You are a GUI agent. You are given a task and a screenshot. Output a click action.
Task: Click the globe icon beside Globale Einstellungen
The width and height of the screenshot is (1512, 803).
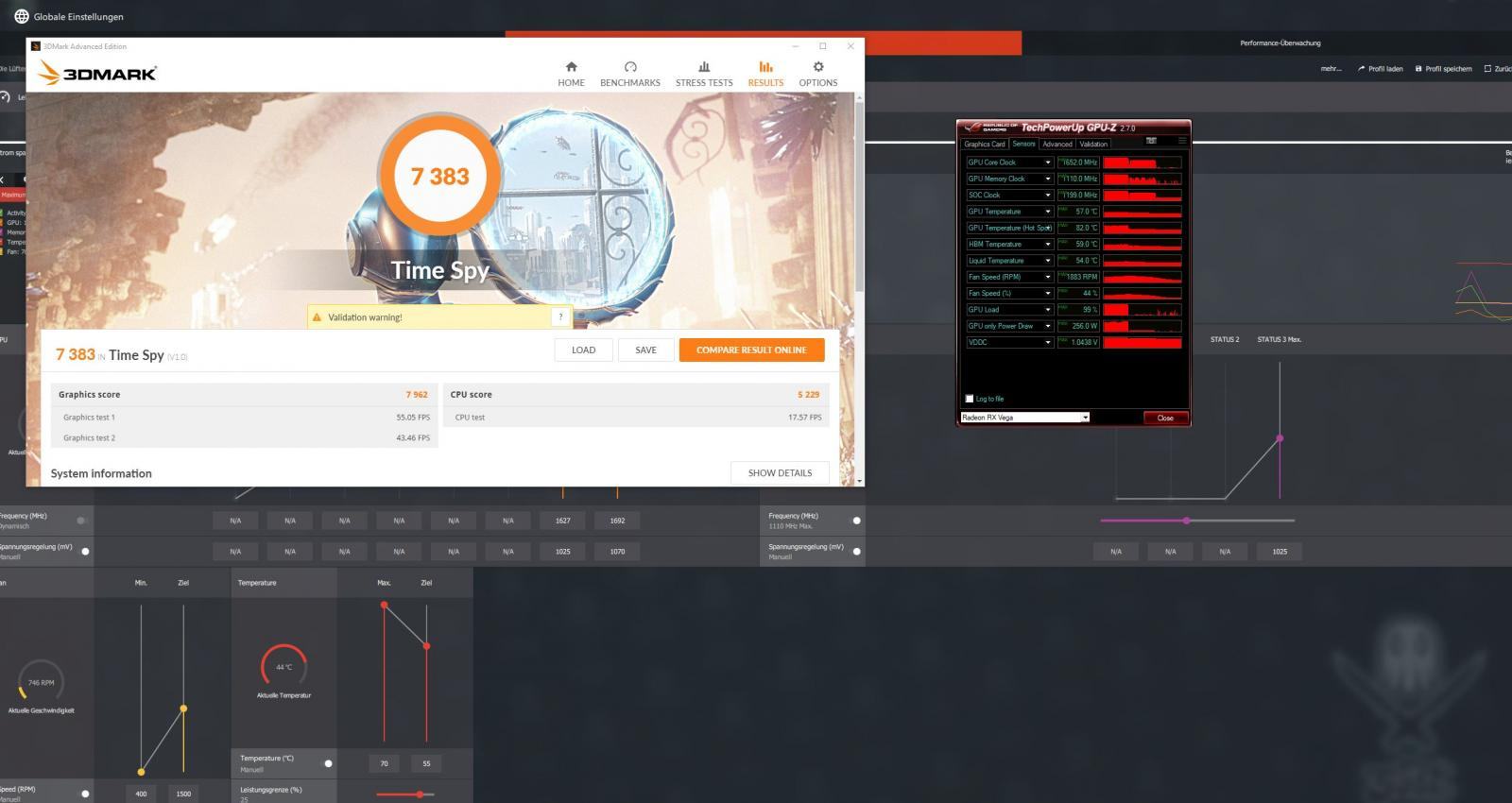(x=21, y=16)
